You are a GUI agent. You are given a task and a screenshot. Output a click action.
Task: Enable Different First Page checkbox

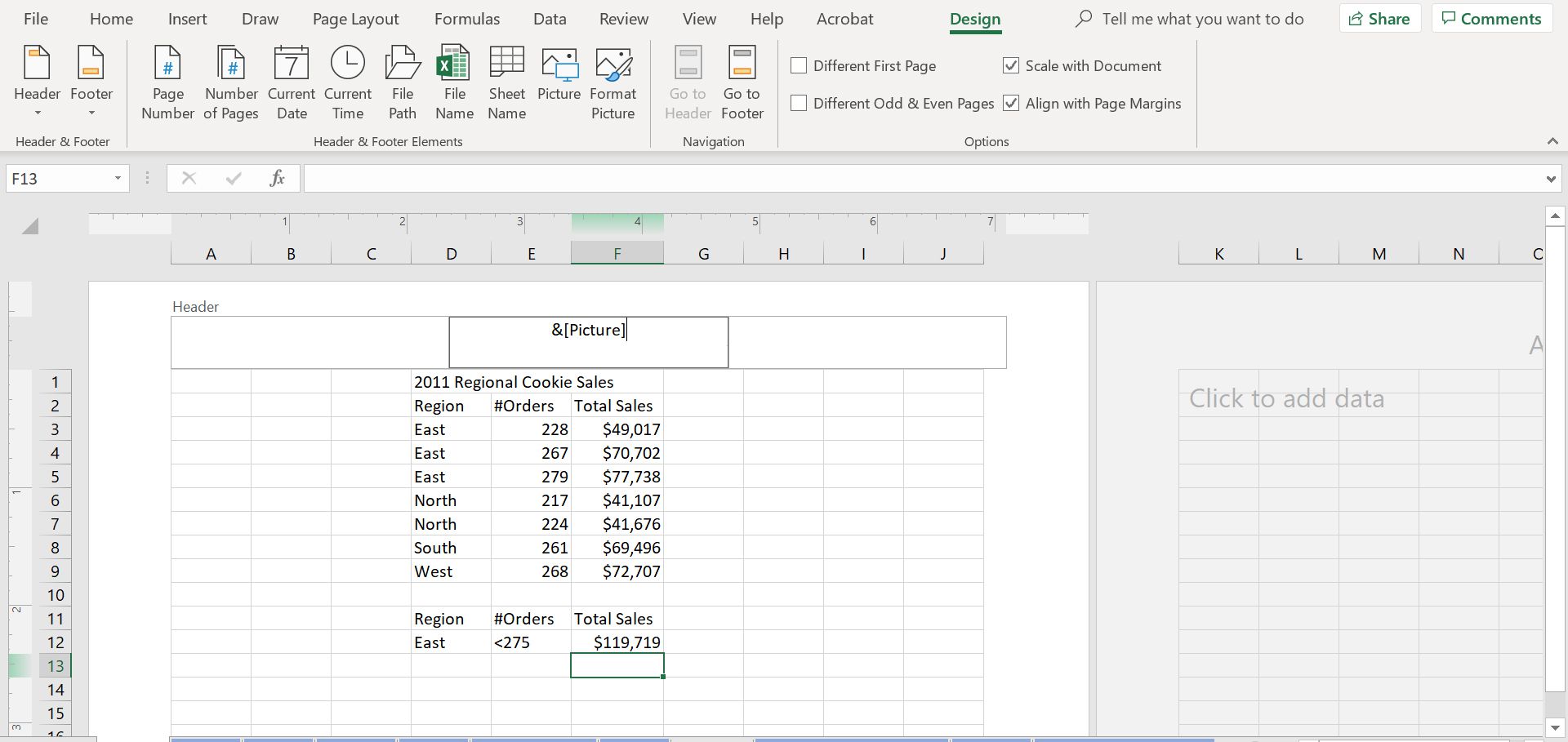800,65
